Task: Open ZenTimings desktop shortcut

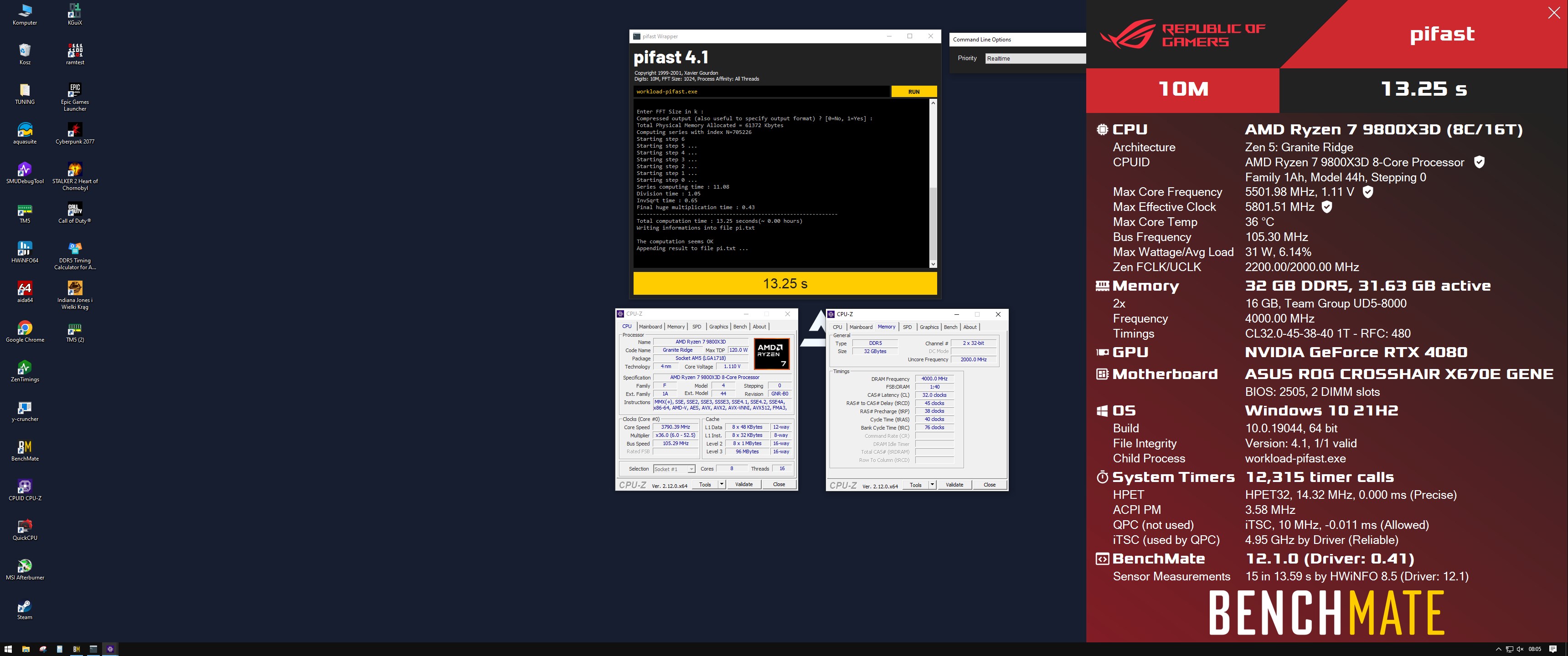Action: tap(24, 371)
